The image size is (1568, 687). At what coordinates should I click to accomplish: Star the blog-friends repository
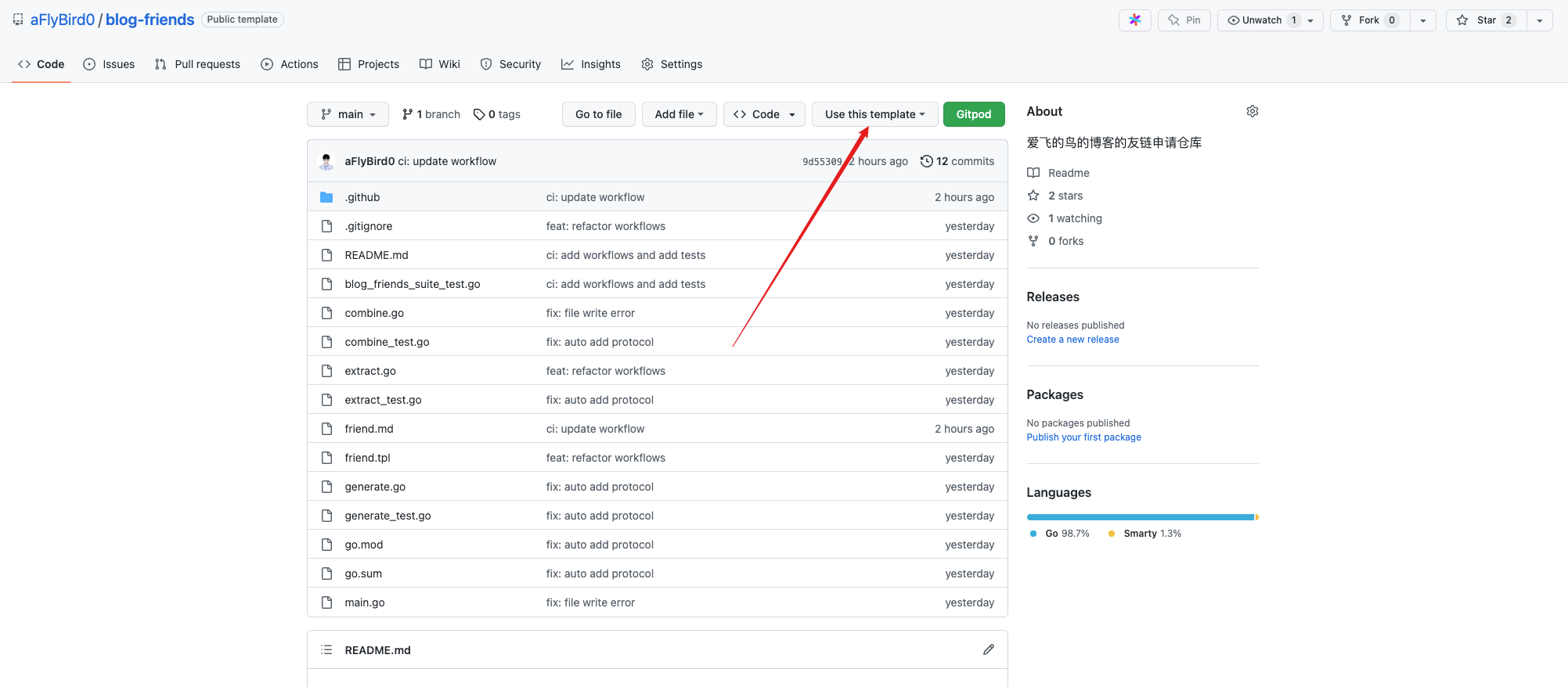click(x=1486, y=20)
